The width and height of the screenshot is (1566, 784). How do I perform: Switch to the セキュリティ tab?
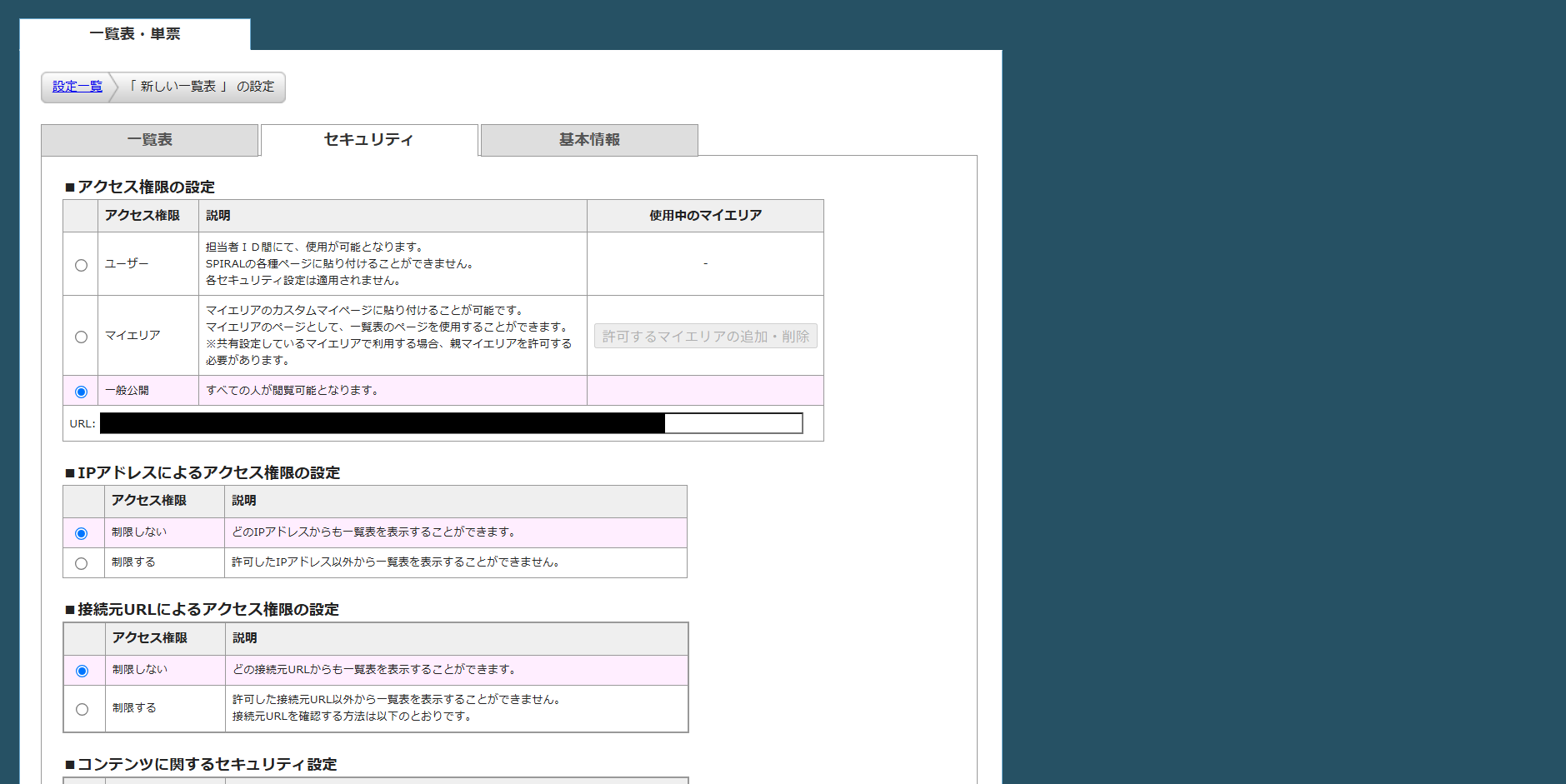pyautogui.click(x=369, y=140)
